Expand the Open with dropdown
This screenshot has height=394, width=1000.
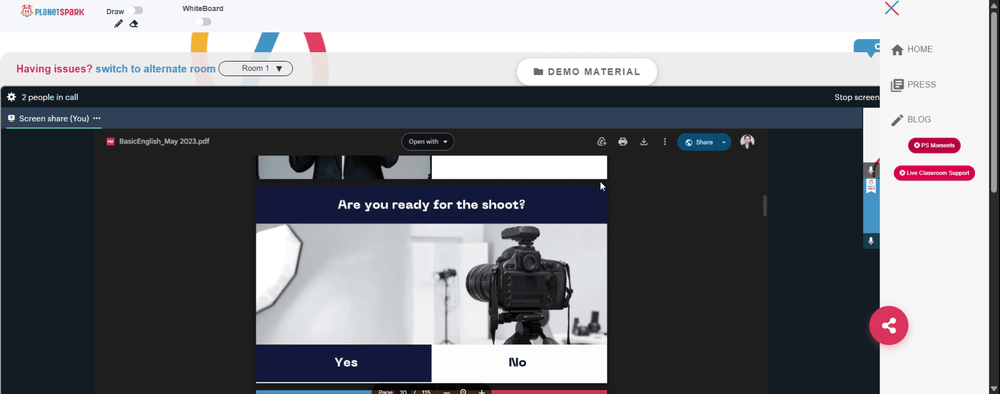(427, 142)
